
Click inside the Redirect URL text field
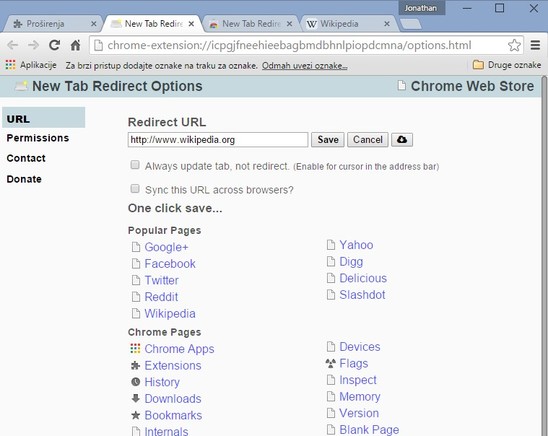218,140
